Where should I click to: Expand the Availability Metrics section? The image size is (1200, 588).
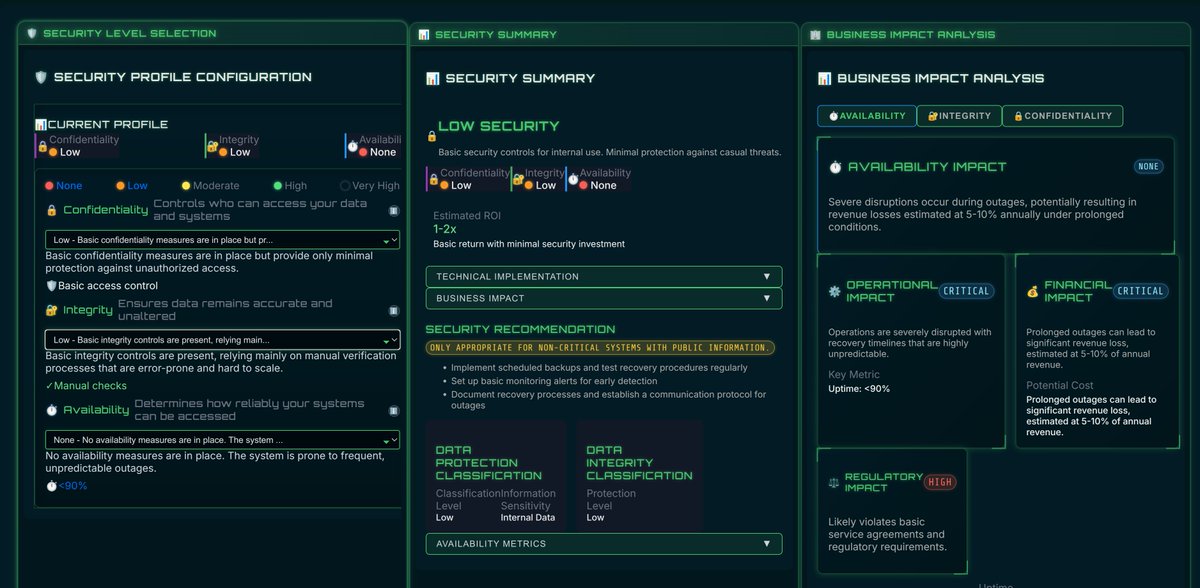click(x=604, y=544)
